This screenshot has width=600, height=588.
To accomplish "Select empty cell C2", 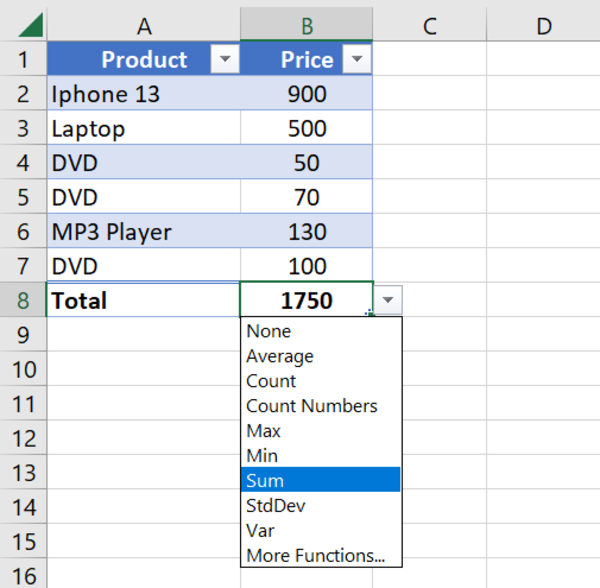I will click(x=430, y=93).
